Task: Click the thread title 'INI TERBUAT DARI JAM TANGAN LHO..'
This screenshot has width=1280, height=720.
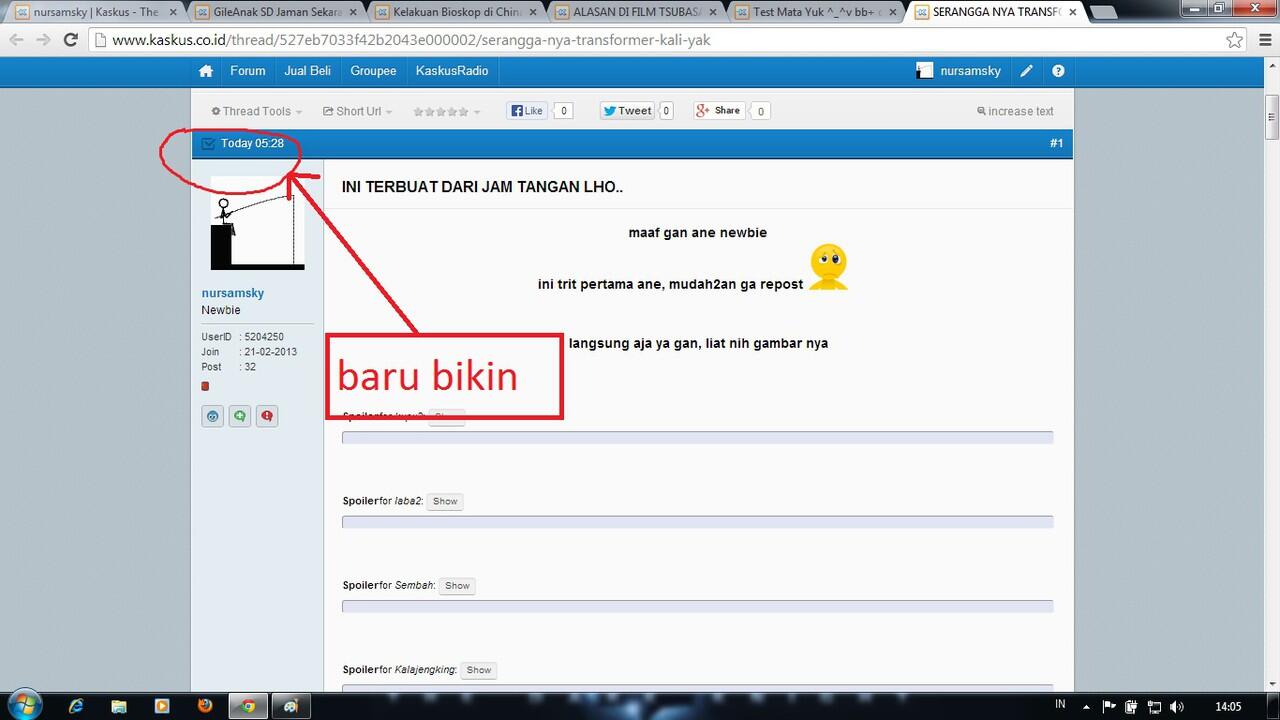Action: click(x=482, y=187)
